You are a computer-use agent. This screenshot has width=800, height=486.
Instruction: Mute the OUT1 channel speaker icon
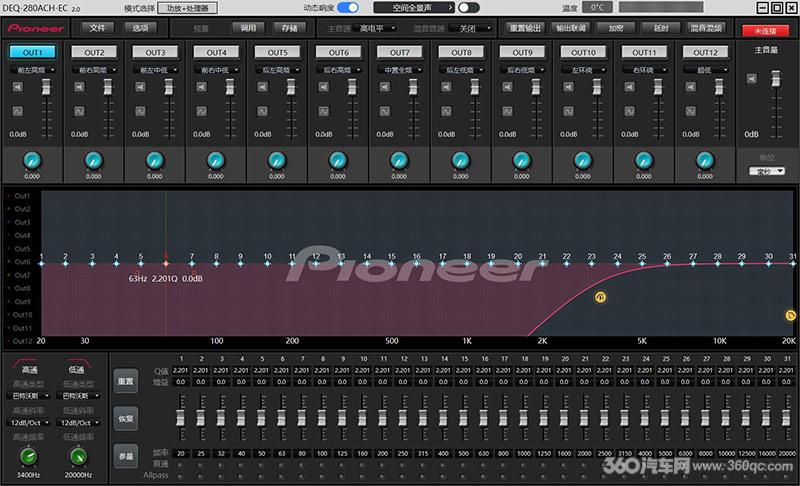(18, 87)
